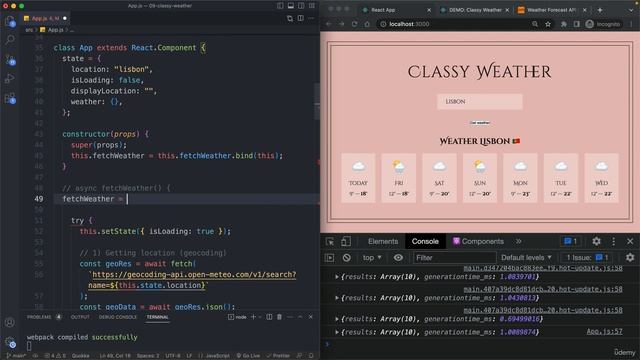Switch to the PROBLEMS panel tab
640x360 pixels.
click(39, 317)
